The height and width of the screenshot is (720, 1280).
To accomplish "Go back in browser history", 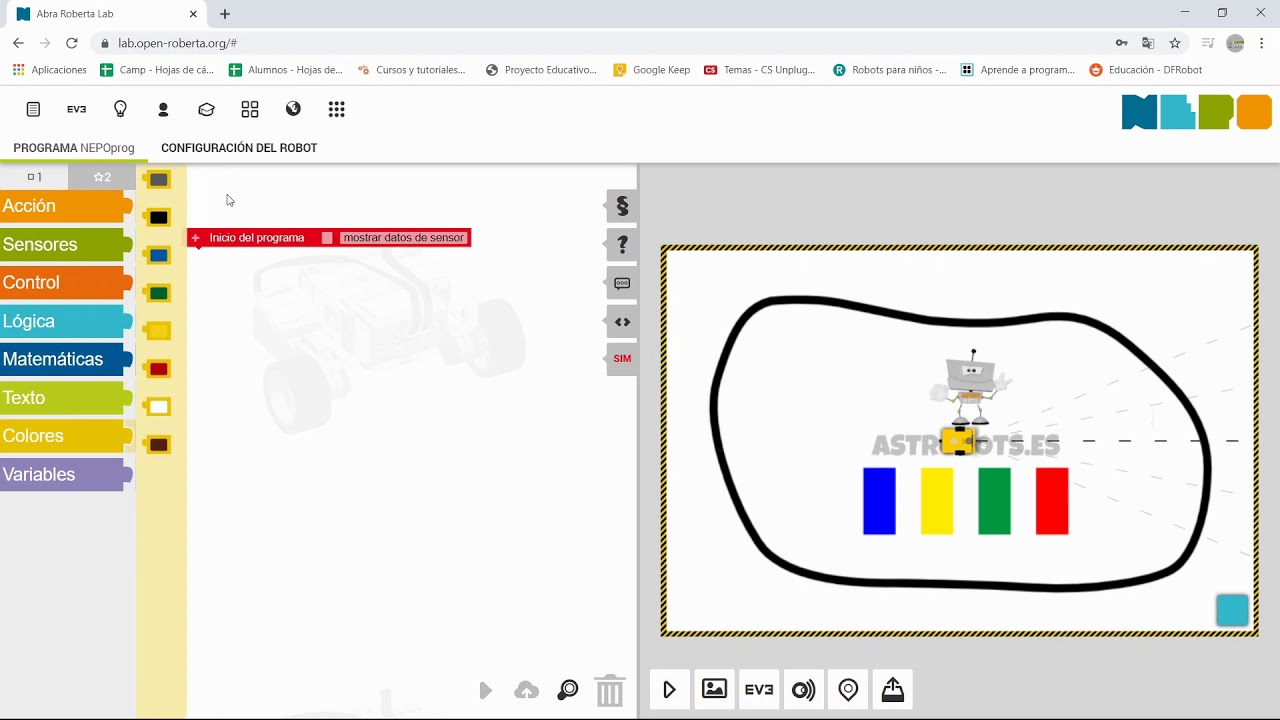I will [18, 43].
